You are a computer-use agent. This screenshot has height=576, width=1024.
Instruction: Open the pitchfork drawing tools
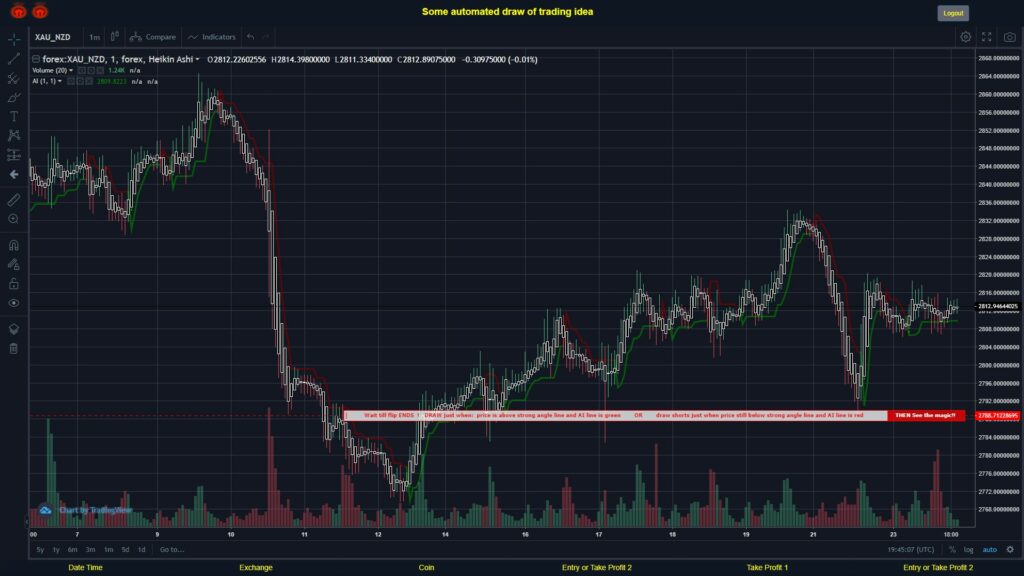(x=14, y=78)
